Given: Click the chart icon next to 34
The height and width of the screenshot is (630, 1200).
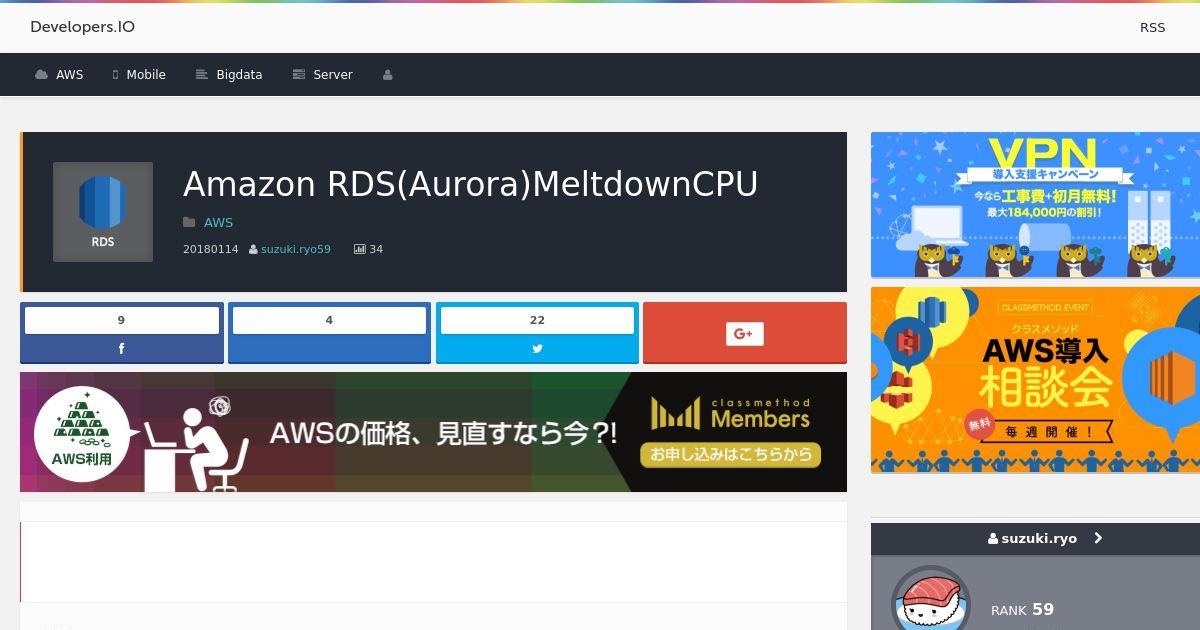Looking at the screenshot, I should click(360, 249).
